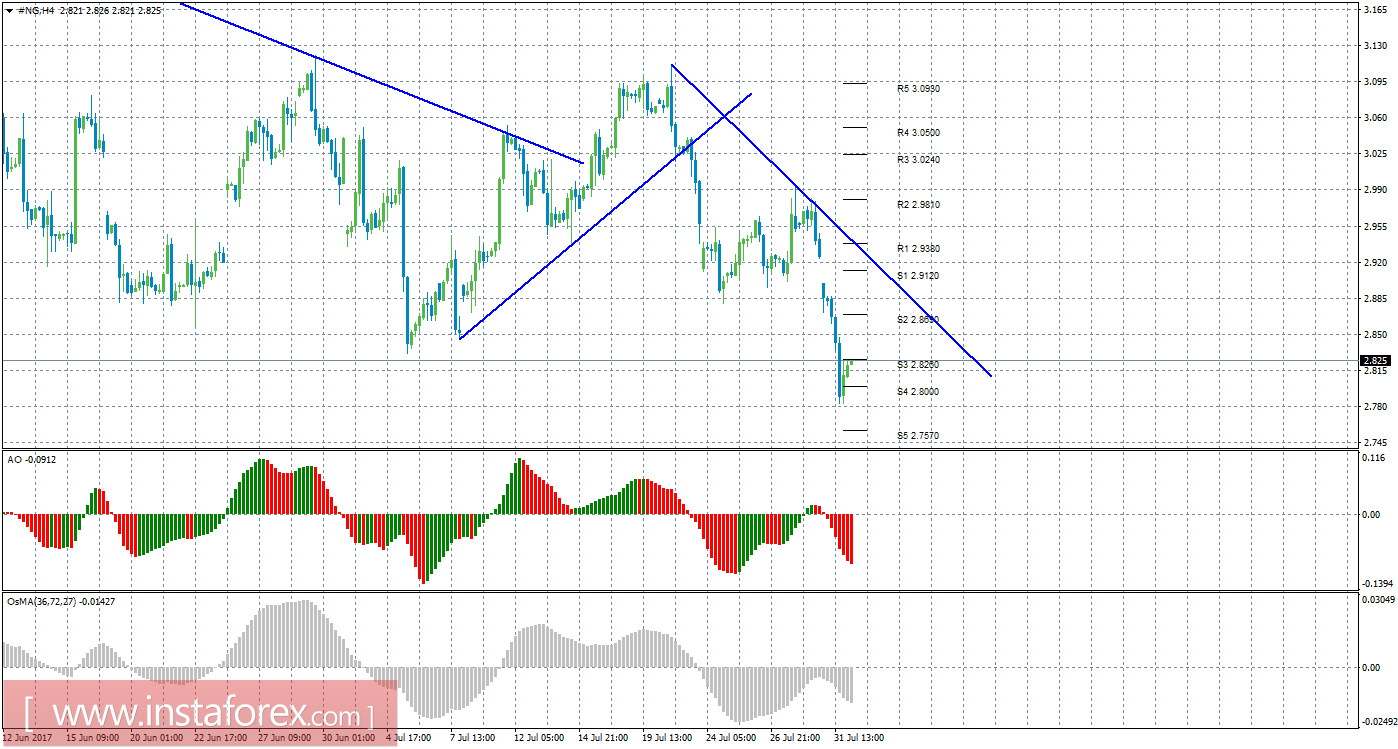Viewport: 1398px width, 749px height.
Task: Click the 2.780 price axis value
Action: [1374, 406]
